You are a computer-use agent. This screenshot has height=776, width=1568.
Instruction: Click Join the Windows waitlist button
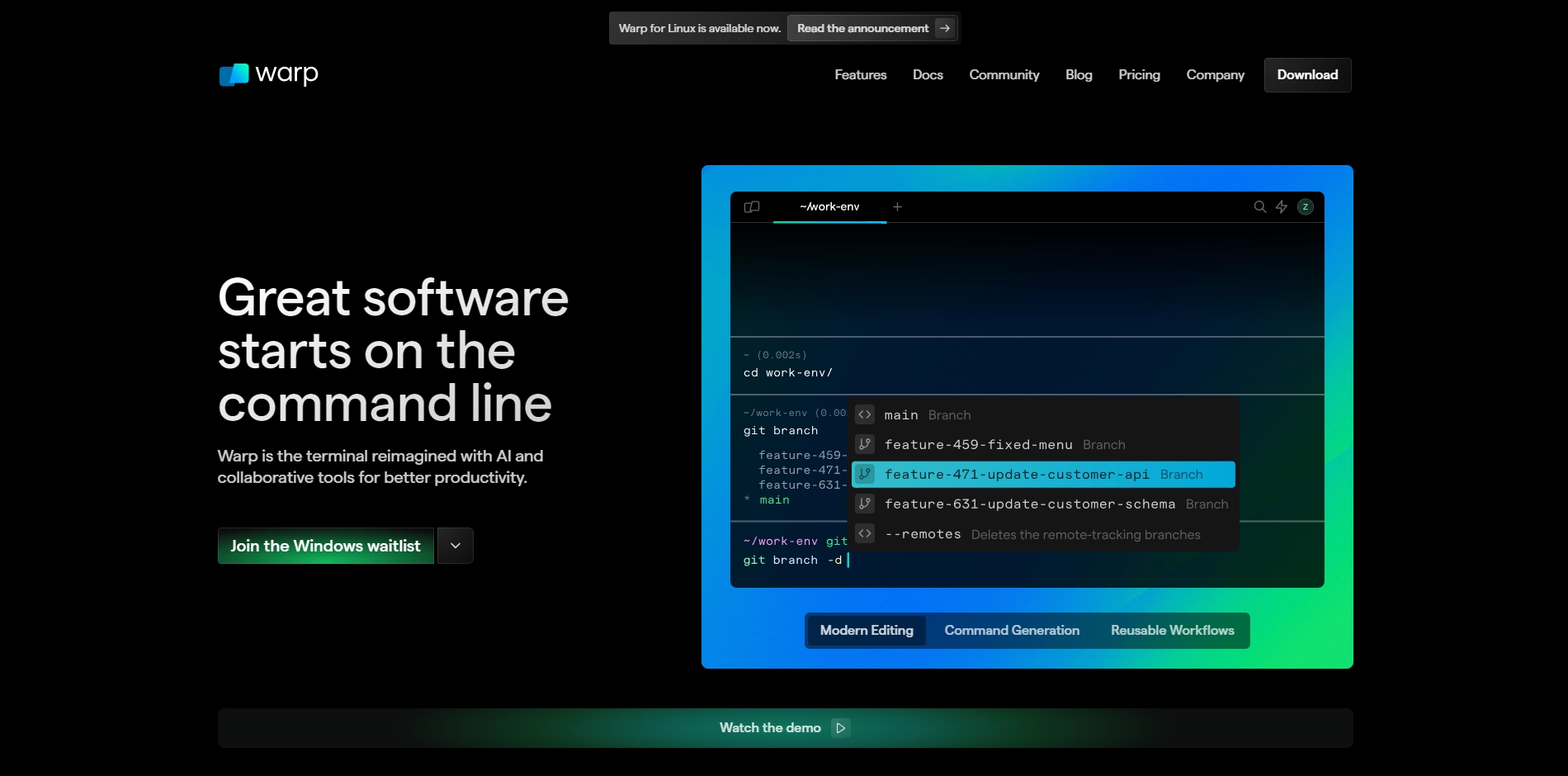click(325, 546)
